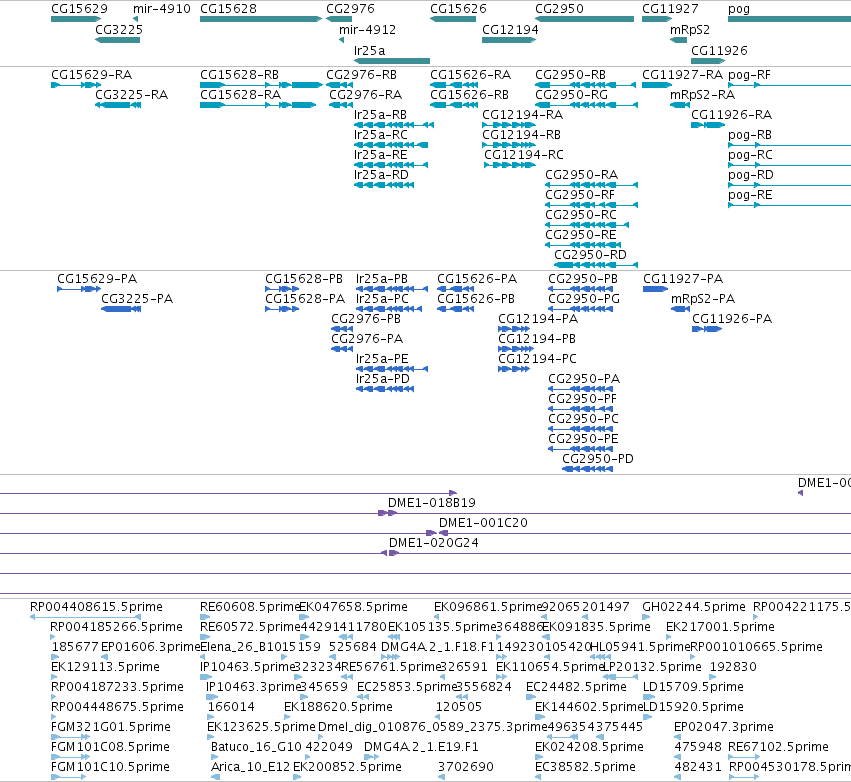Click transcript Ir25a-RE

point(391,165)
